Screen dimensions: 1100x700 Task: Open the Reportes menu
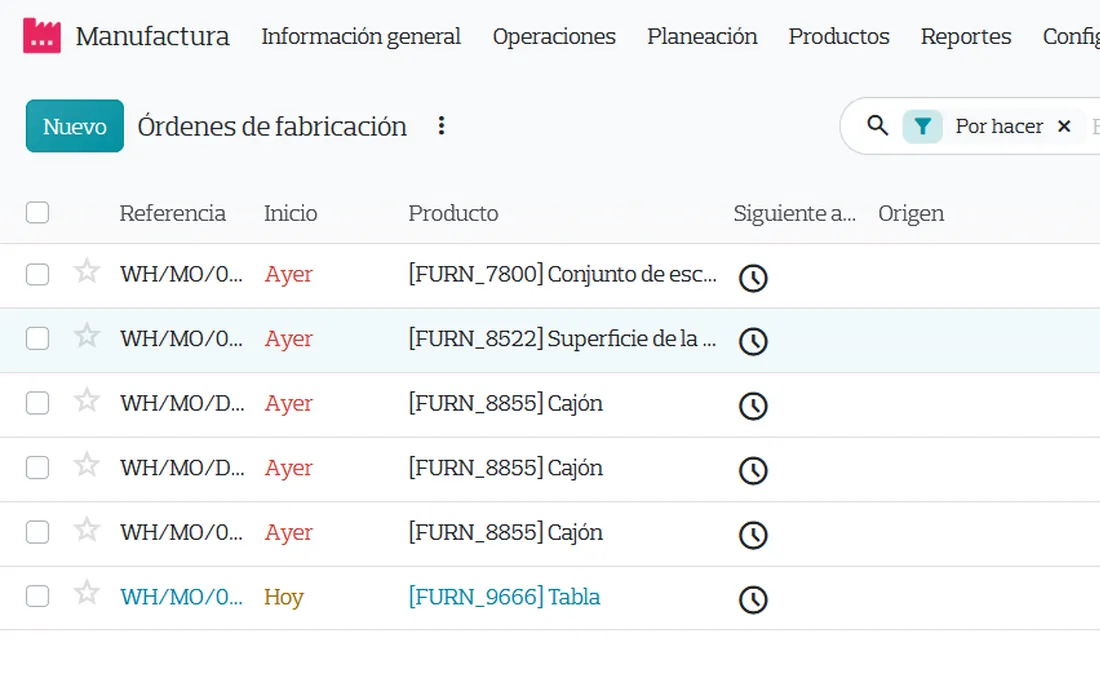pyautogui.click(x=965, y=36)
